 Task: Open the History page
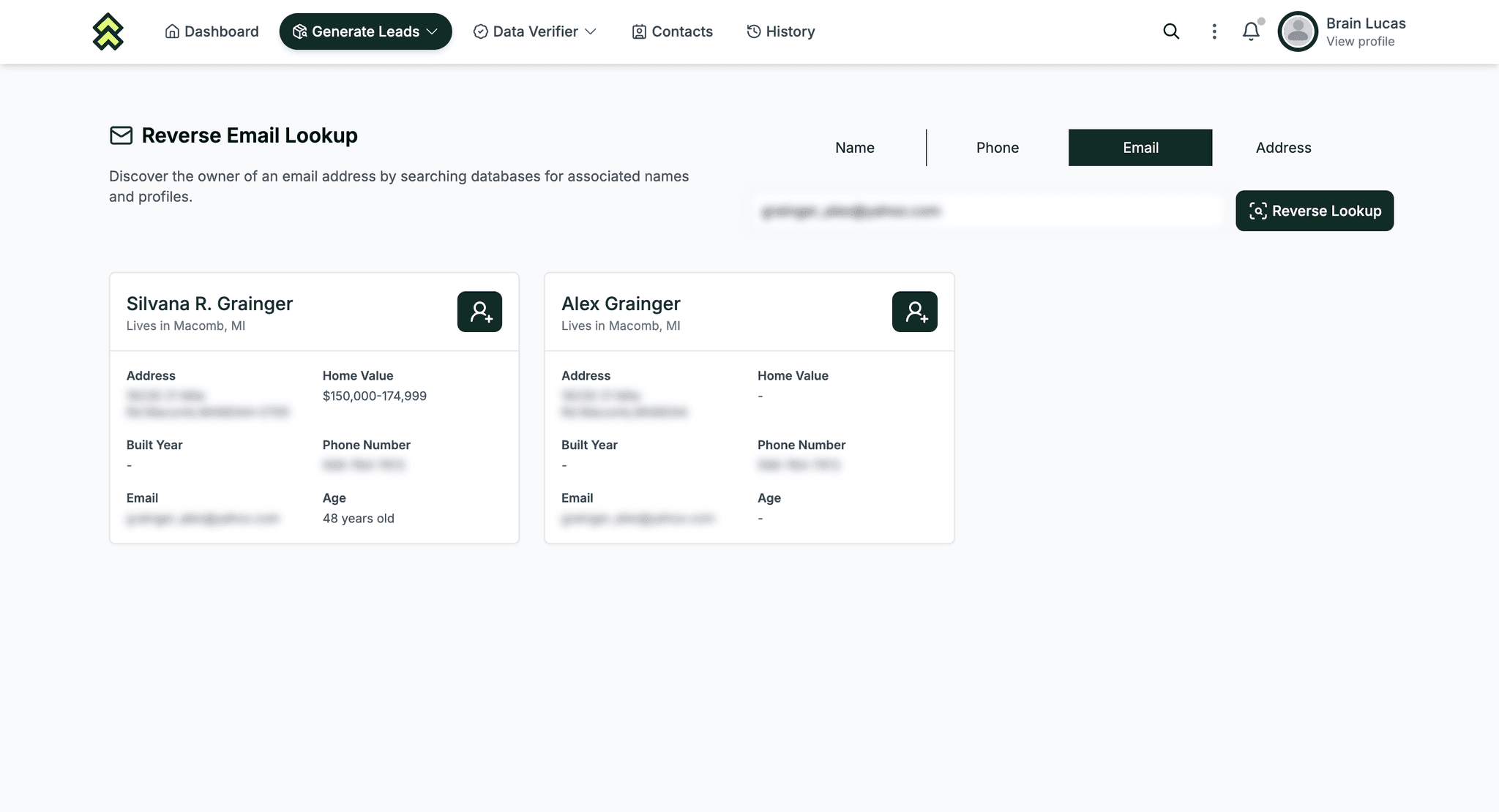(780, 31)
